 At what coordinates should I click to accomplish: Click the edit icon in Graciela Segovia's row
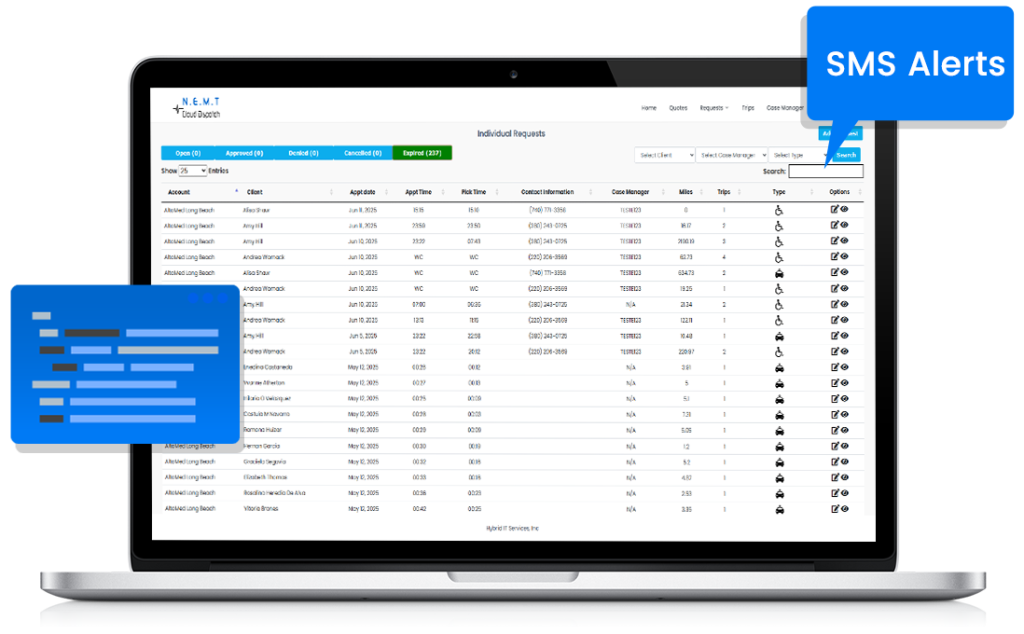835,461
